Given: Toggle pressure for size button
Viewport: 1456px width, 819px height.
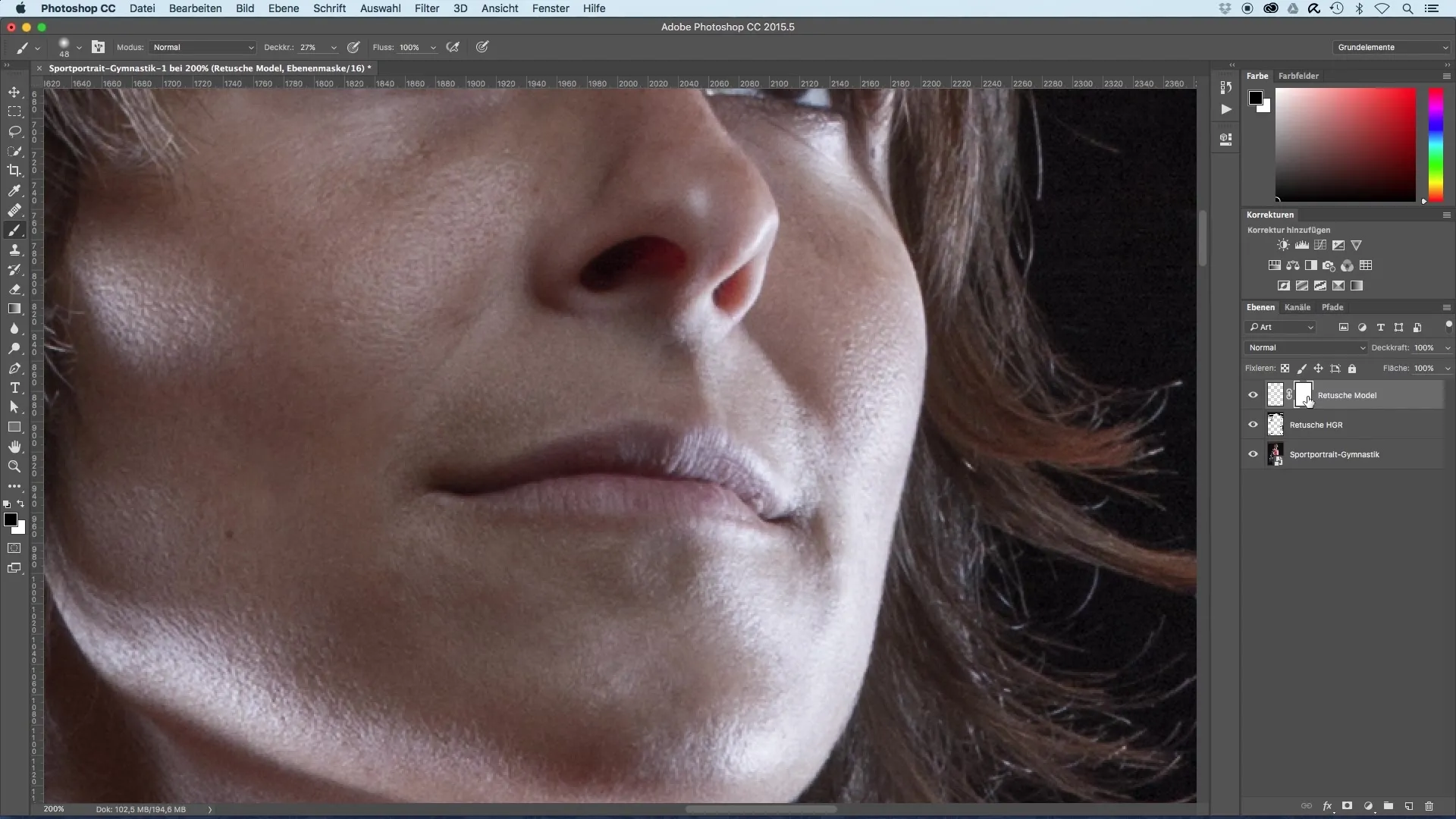Looking at the screenshot, I should pos(482,47).
